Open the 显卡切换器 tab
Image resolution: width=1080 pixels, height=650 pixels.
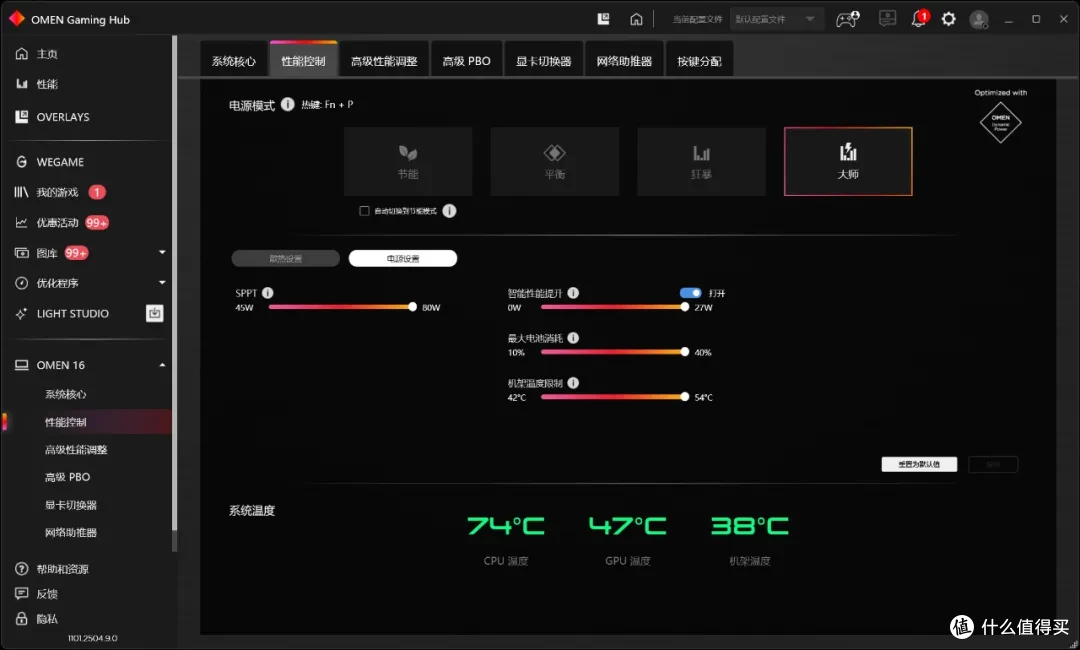(543, 61)
